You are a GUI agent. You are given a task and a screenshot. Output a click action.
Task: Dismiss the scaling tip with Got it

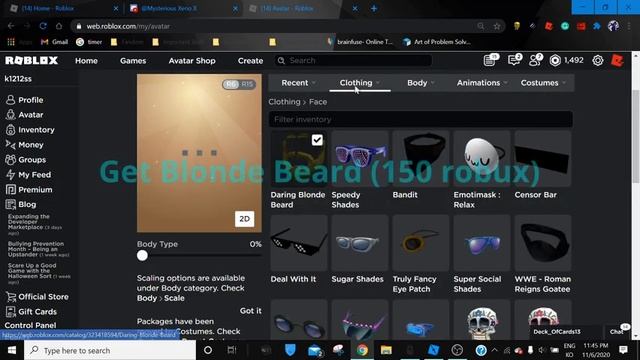coord(251,311)
